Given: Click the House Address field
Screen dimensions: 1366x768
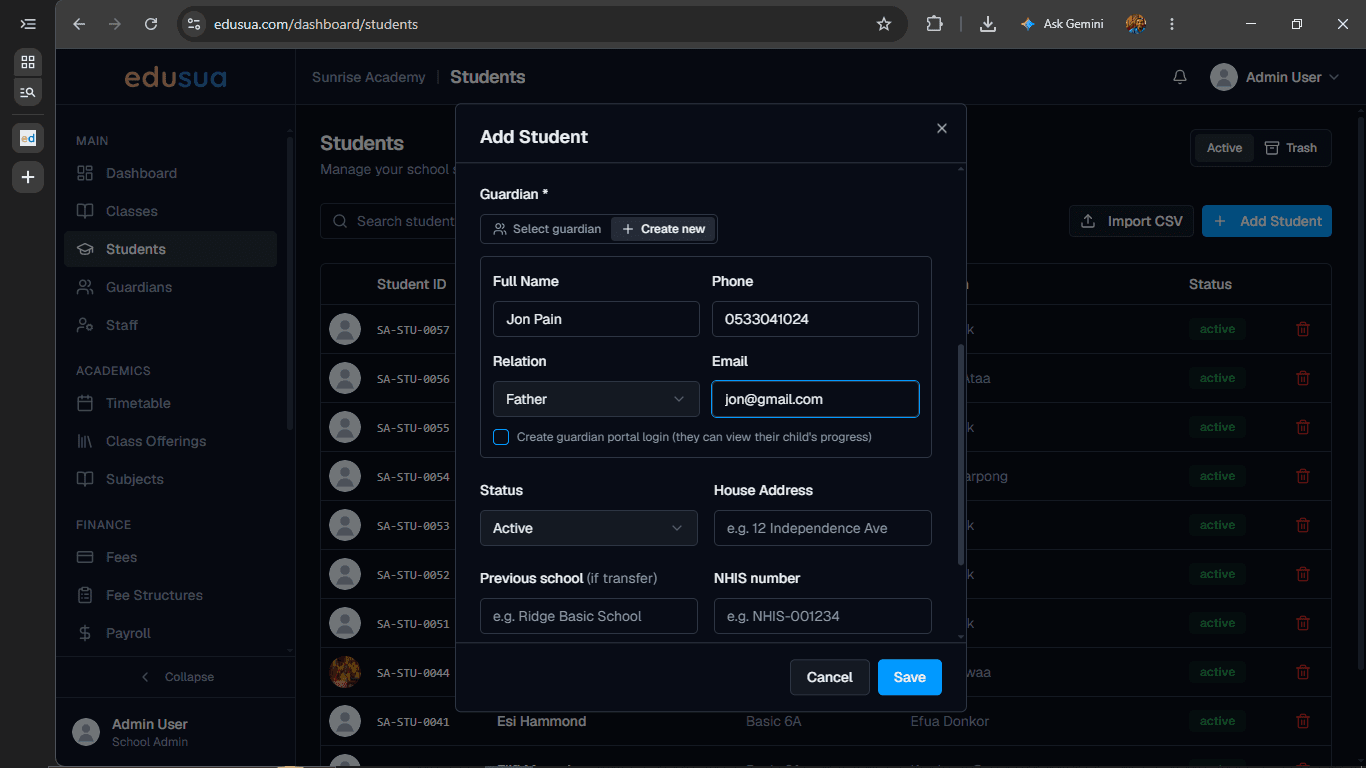Looking at the screenshot, I should point(823,528).
